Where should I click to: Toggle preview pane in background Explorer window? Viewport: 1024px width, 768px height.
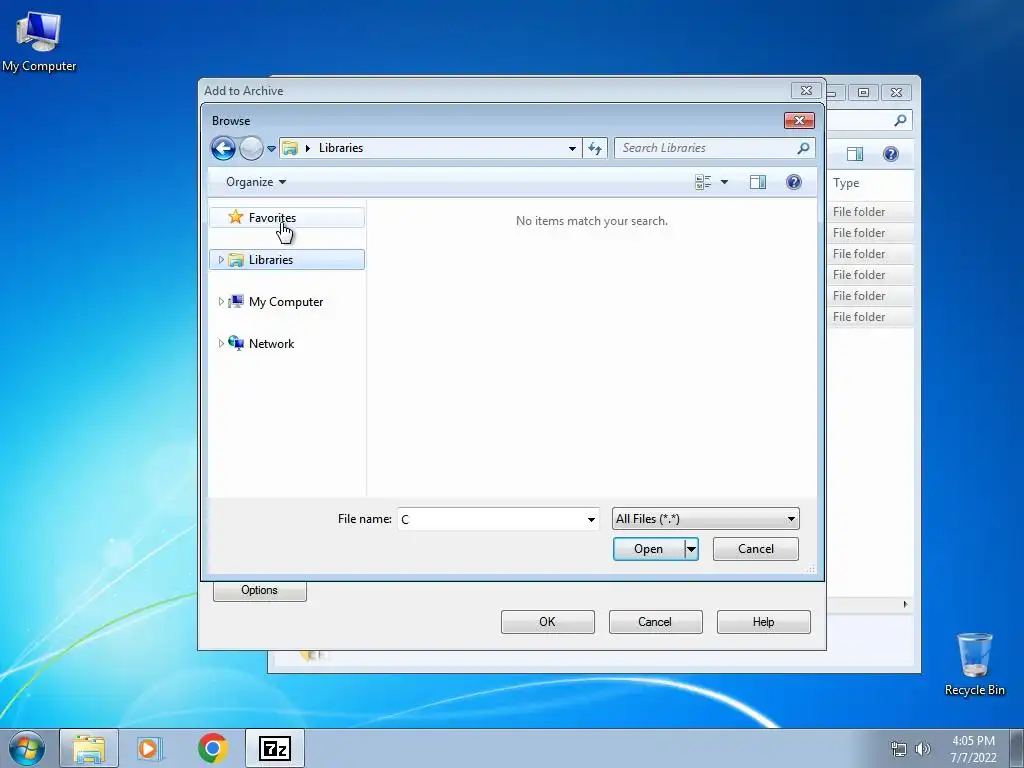[854, 154]
